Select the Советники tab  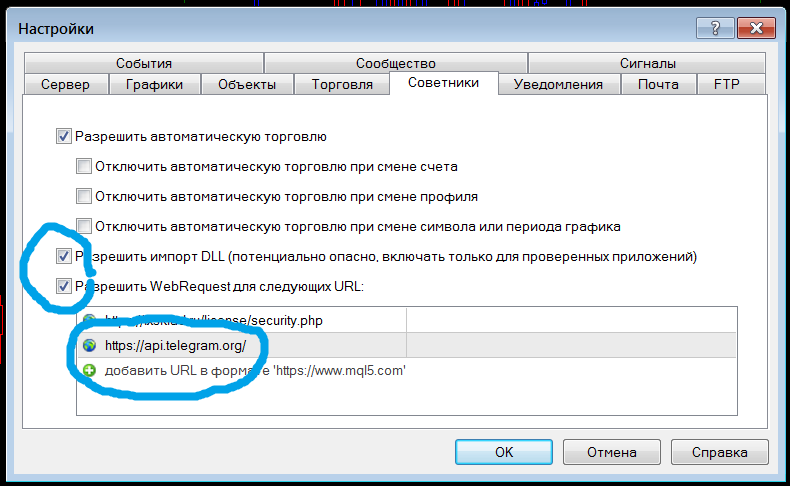pos(443,83)
